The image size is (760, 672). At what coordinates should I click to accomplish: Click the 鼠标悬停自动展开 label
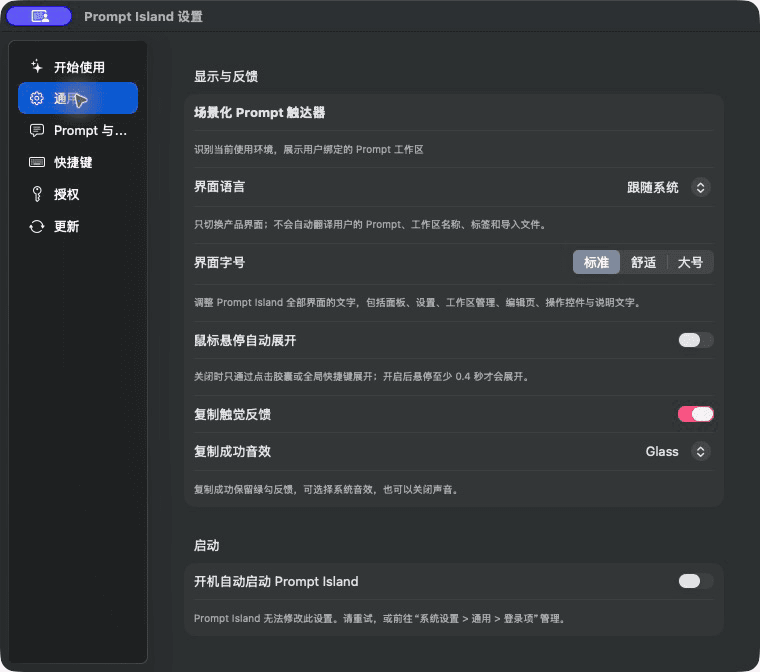pos(245,340)
